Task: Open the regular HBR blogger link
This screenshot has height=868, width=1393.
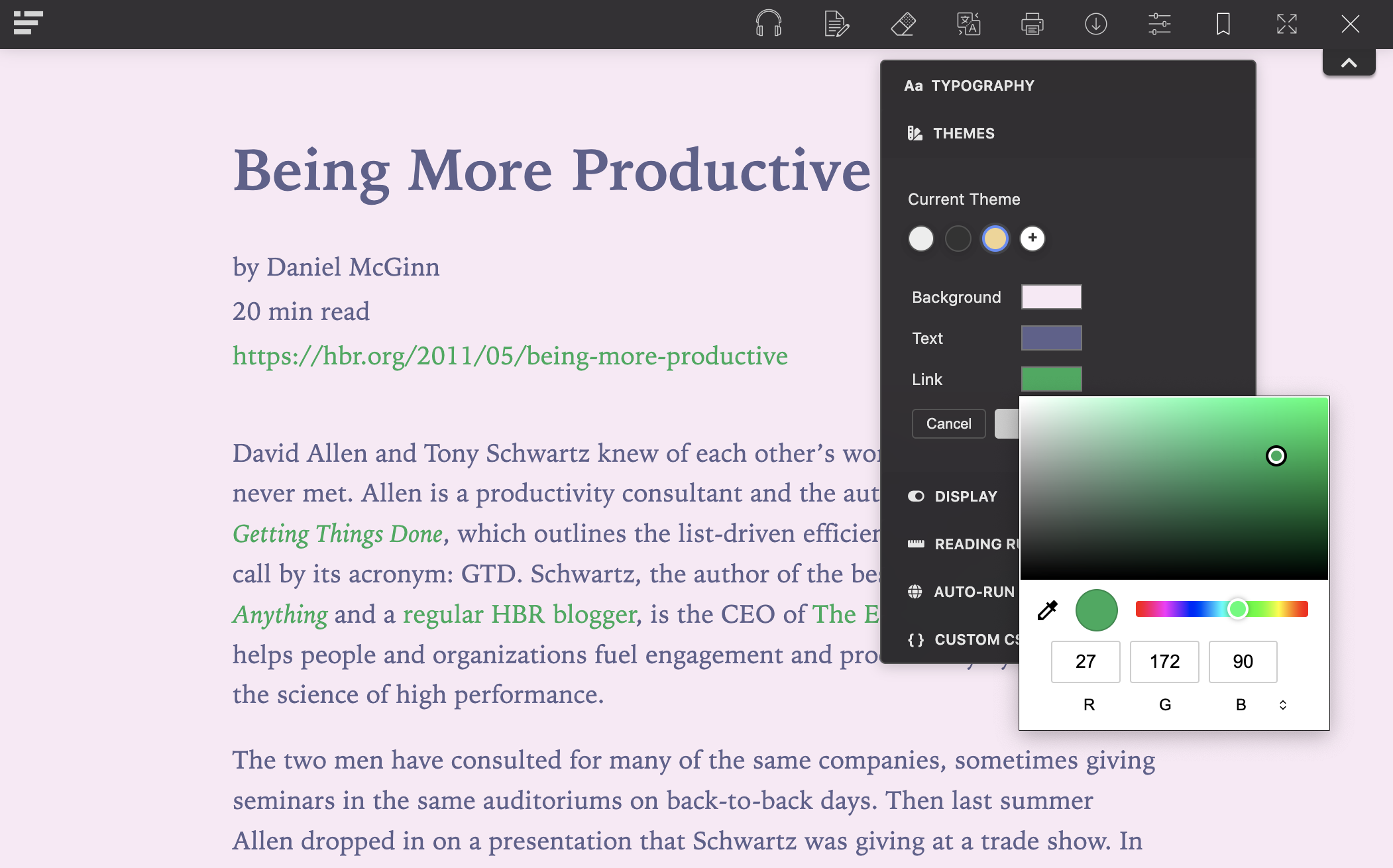Action: (520, 614)
